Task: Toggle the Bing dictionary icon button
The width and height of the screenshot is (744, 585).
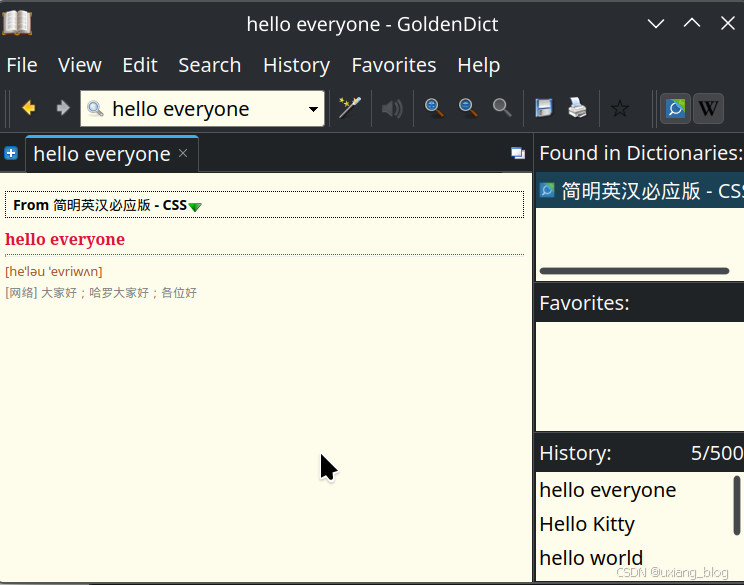Action: click(x=675, y=109)
